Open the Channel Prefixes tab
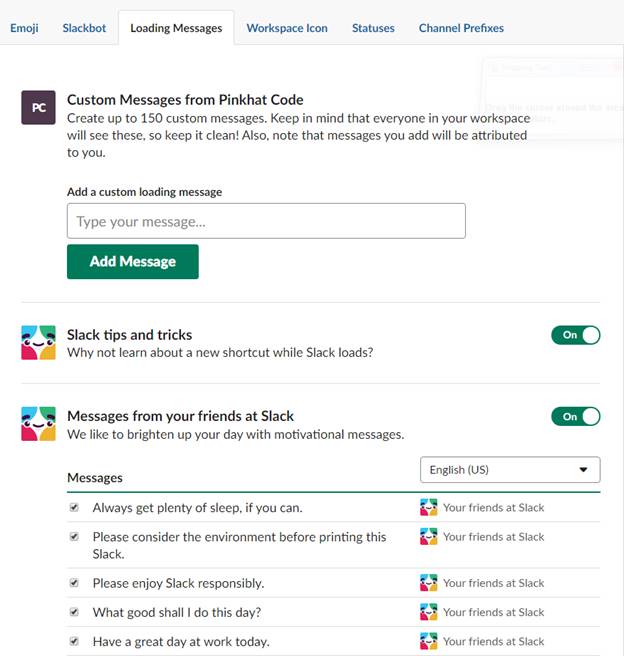Screen dimensions: 624x656 point(461,28)
